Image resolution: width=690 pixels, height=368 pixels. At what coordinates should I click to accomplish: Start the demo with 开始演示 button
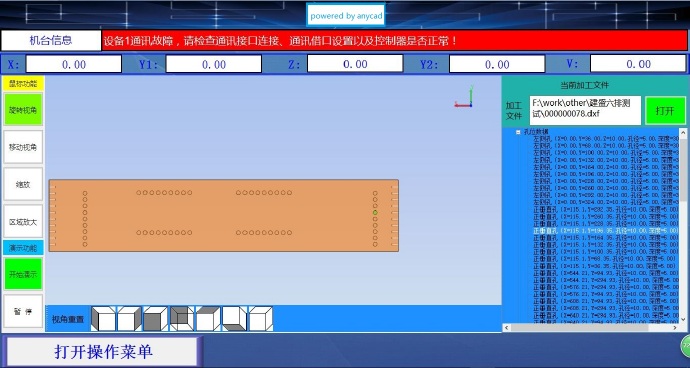coord(23,274)
